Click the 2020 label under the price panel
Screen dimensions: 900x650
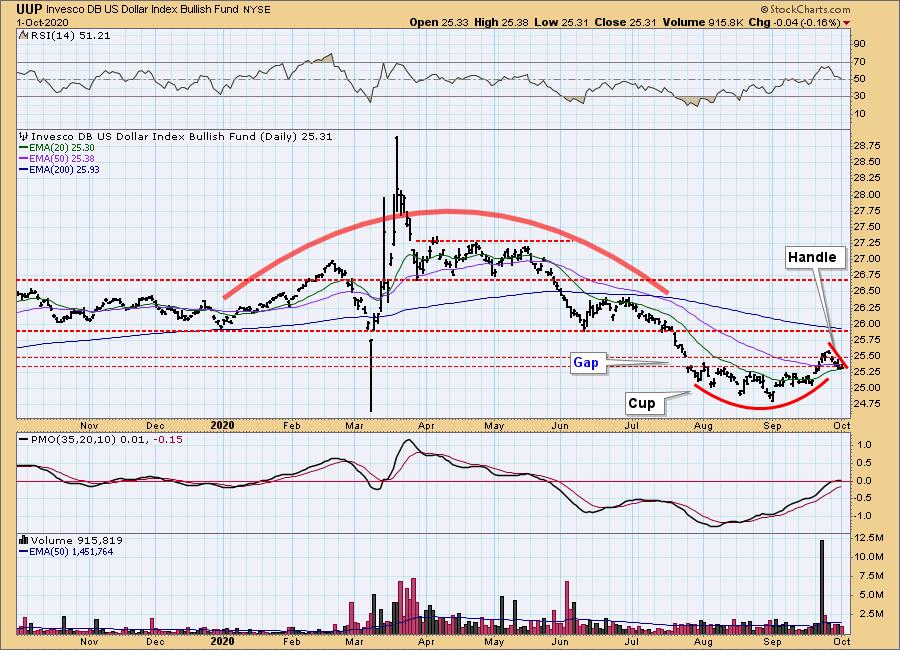(222, 425)
